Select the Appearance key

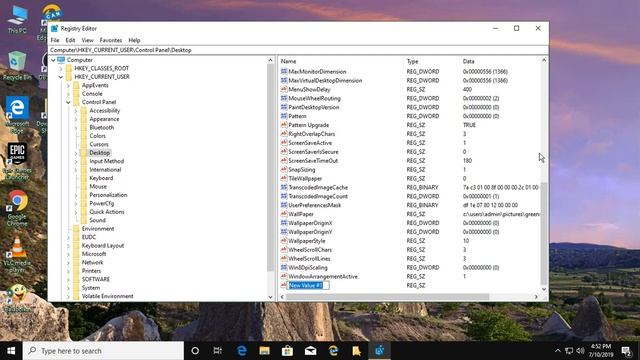(104, 119)
